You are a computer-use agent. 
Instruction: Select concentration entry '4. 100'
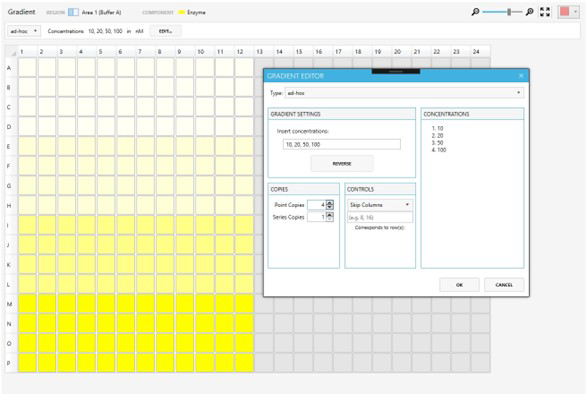439,150
